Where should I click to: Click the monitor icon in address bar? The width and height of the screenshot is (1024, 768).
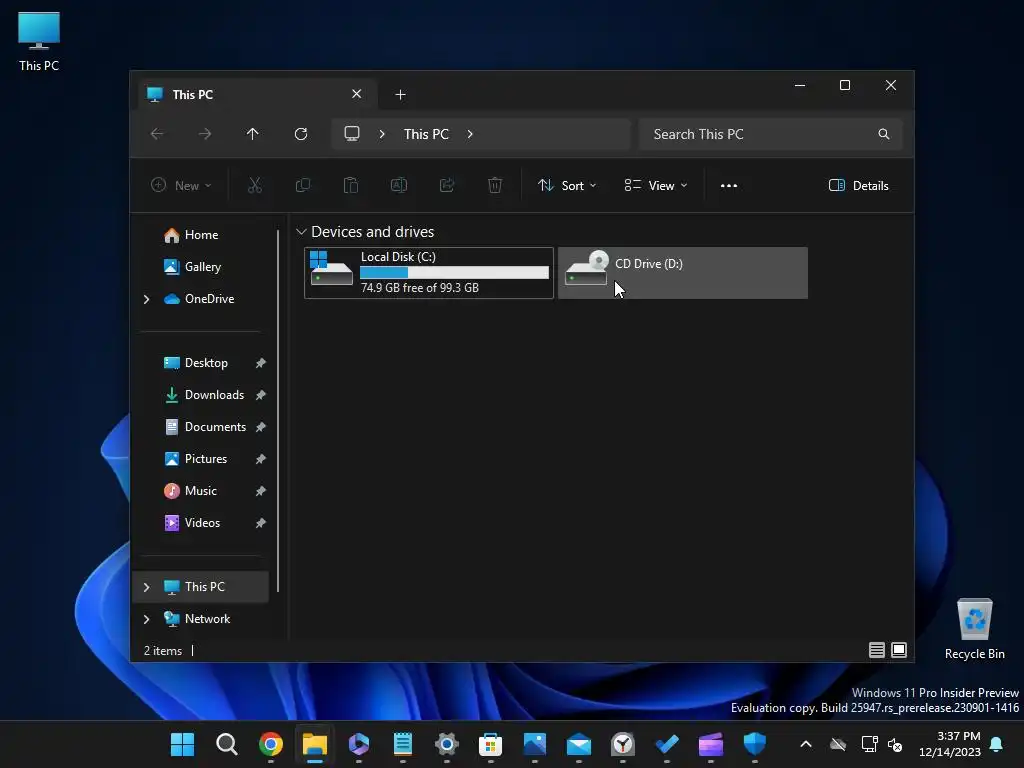(352, 134)
